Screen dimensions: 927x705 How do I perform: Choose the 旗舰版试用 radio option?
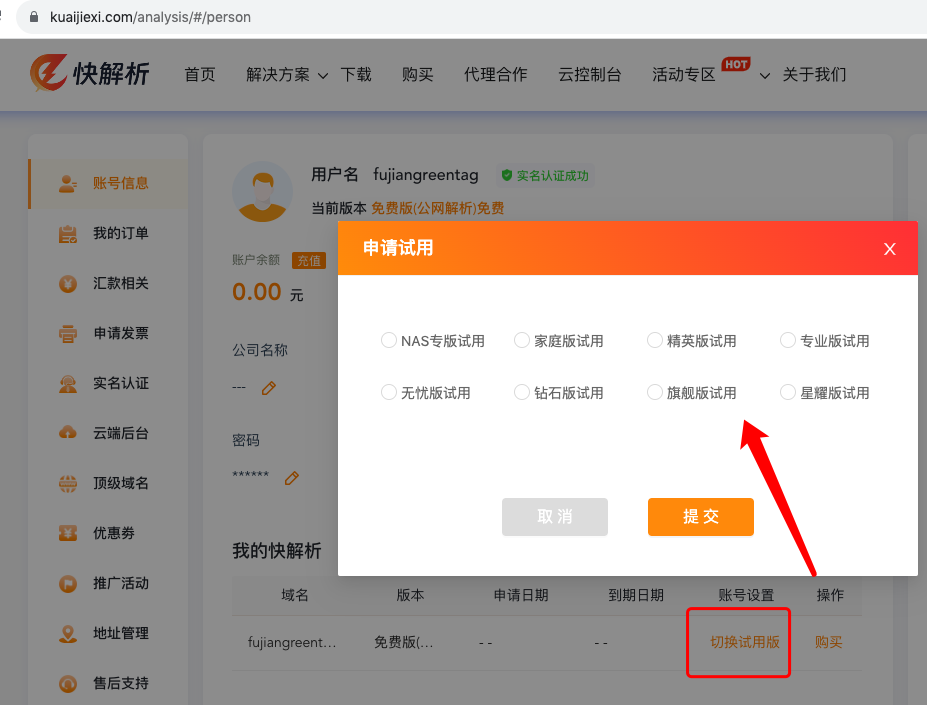pos(655,393)
